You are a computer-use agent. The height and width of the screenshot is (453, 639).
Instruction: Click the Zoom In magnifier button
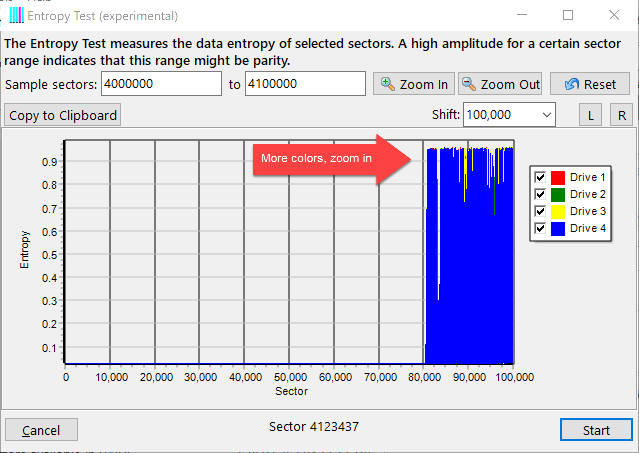pos(412,85)
